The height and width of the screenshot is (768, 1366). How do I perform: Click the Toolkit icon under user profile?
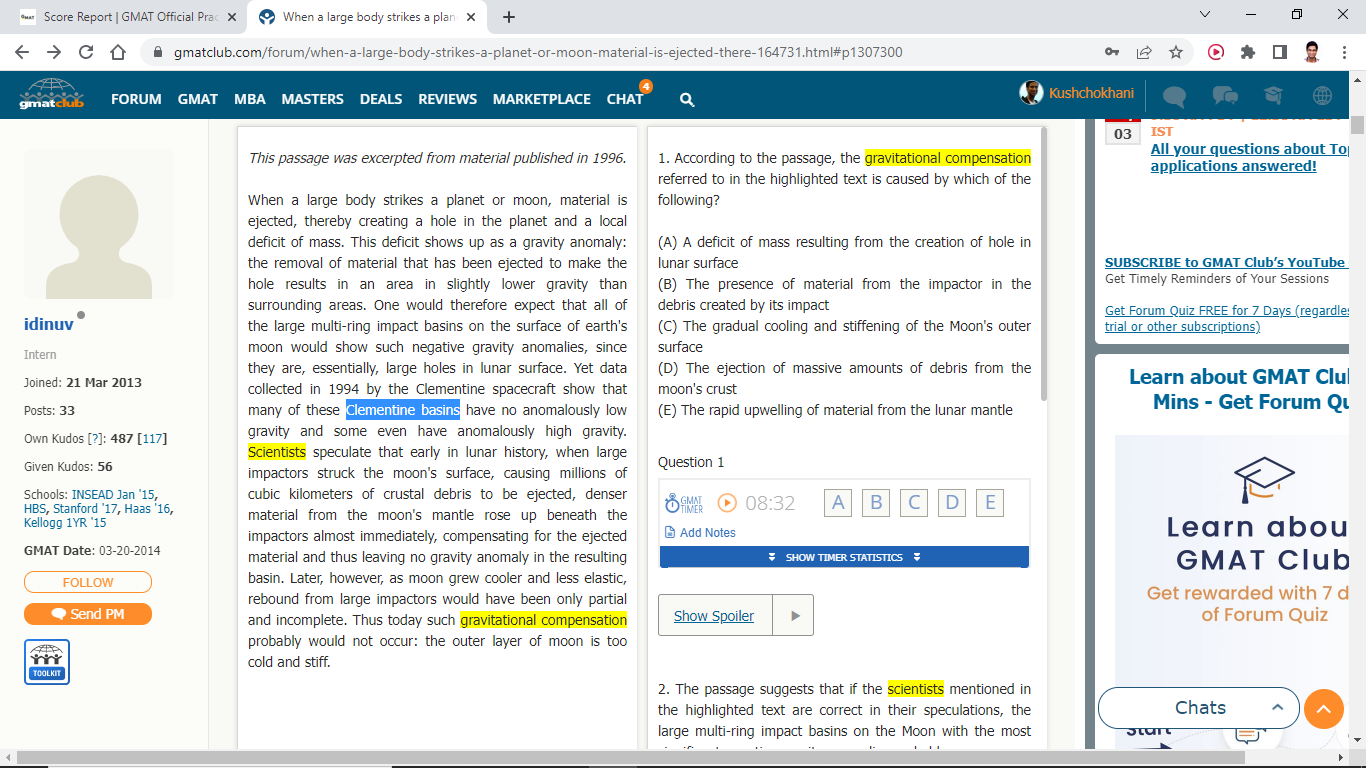[x=47, y=662]
